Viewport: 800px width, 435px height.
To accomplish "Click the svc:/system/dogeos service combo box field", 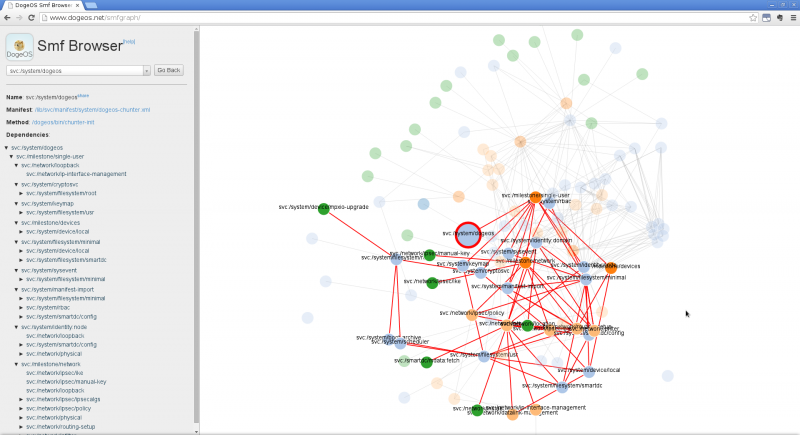I will click(x=74, y=70).
